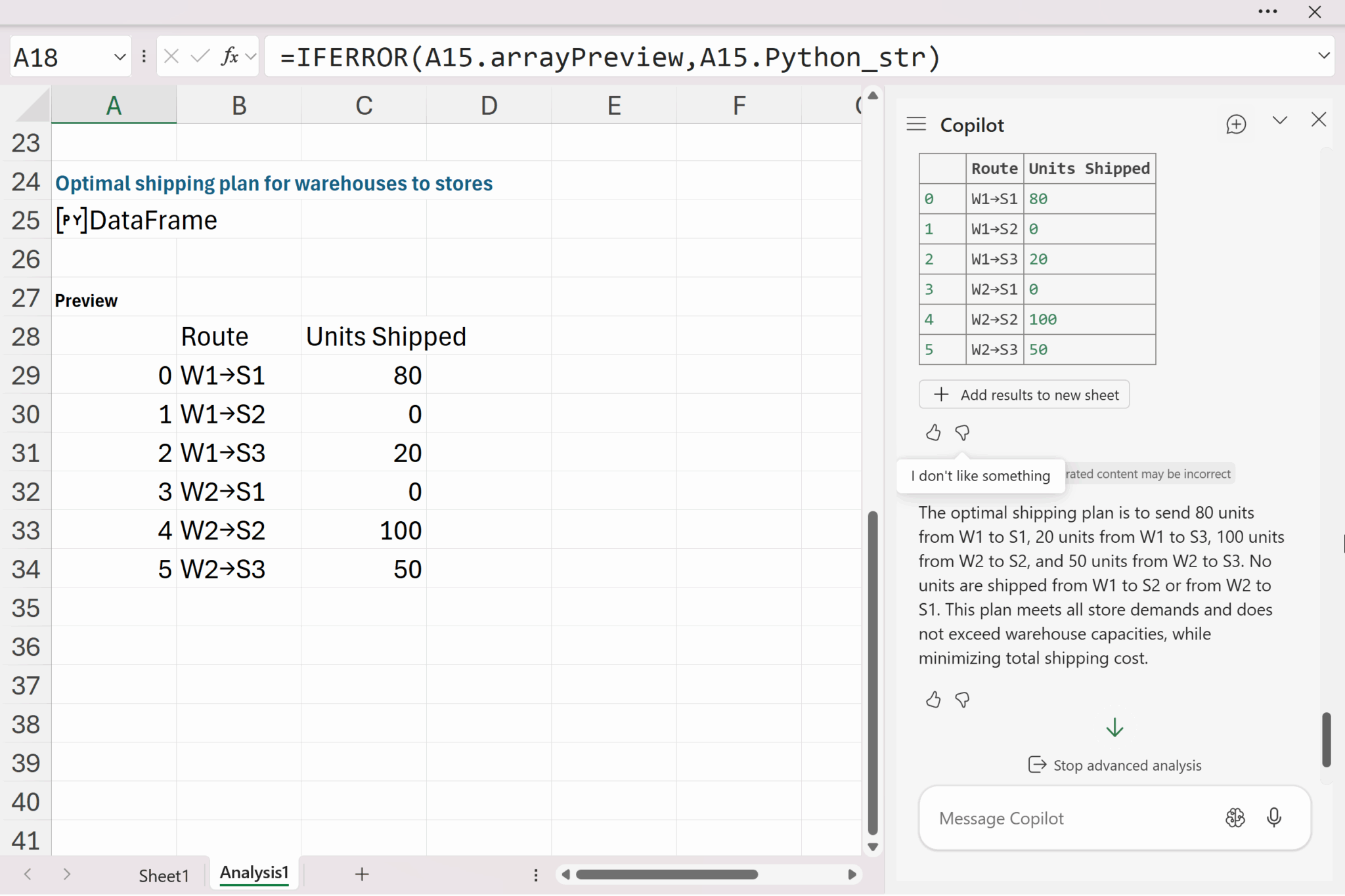Click Add results to new sheet
1345x896 pixels.
pyautogui.click(x=1024, y=395)
